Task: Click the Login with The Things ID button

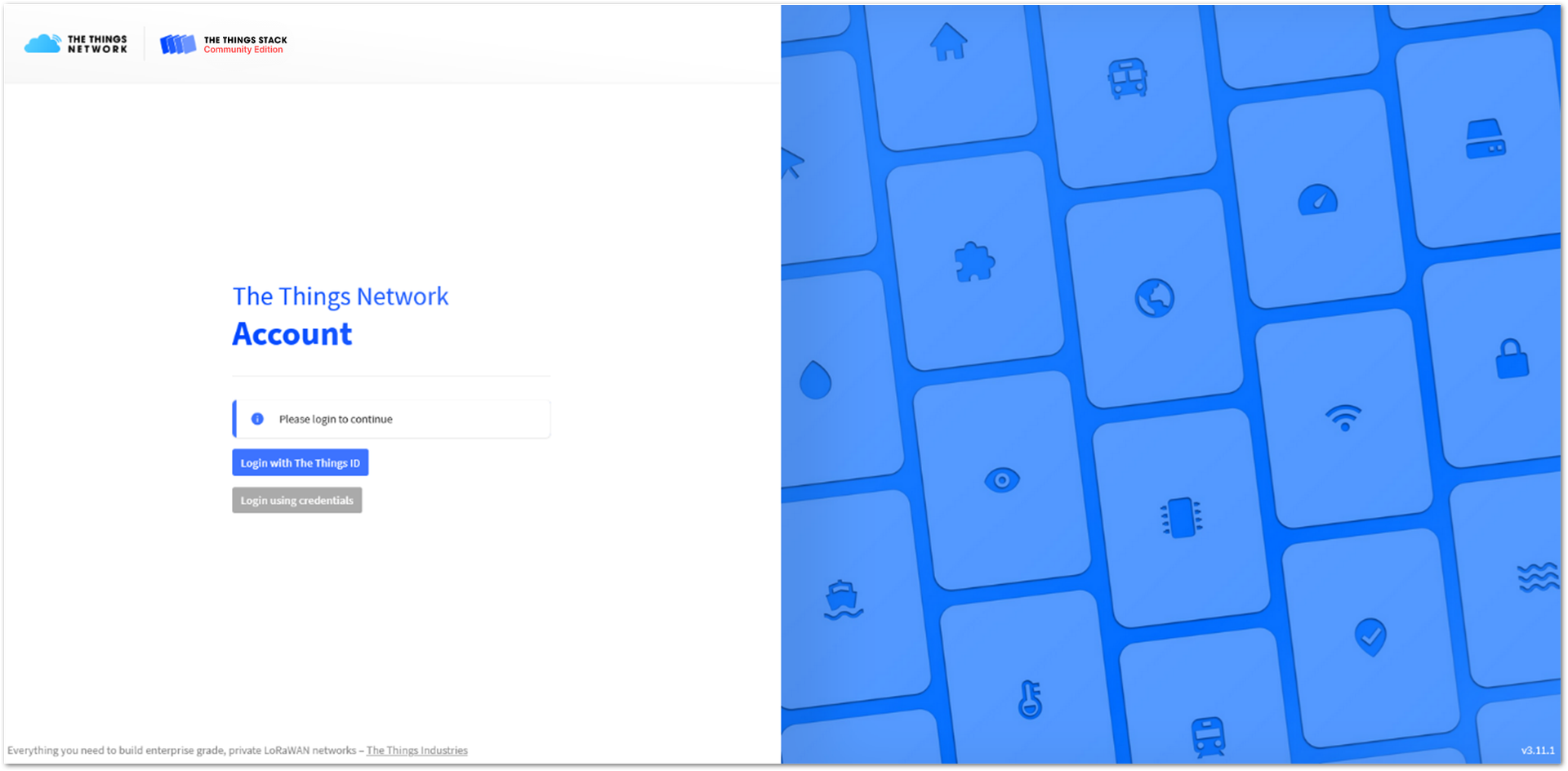Action: [300, 462]
